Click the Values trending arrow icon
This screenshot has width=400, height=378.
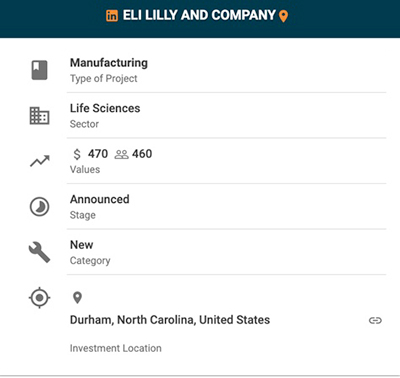pyautogui.click(x=40, y=161)
